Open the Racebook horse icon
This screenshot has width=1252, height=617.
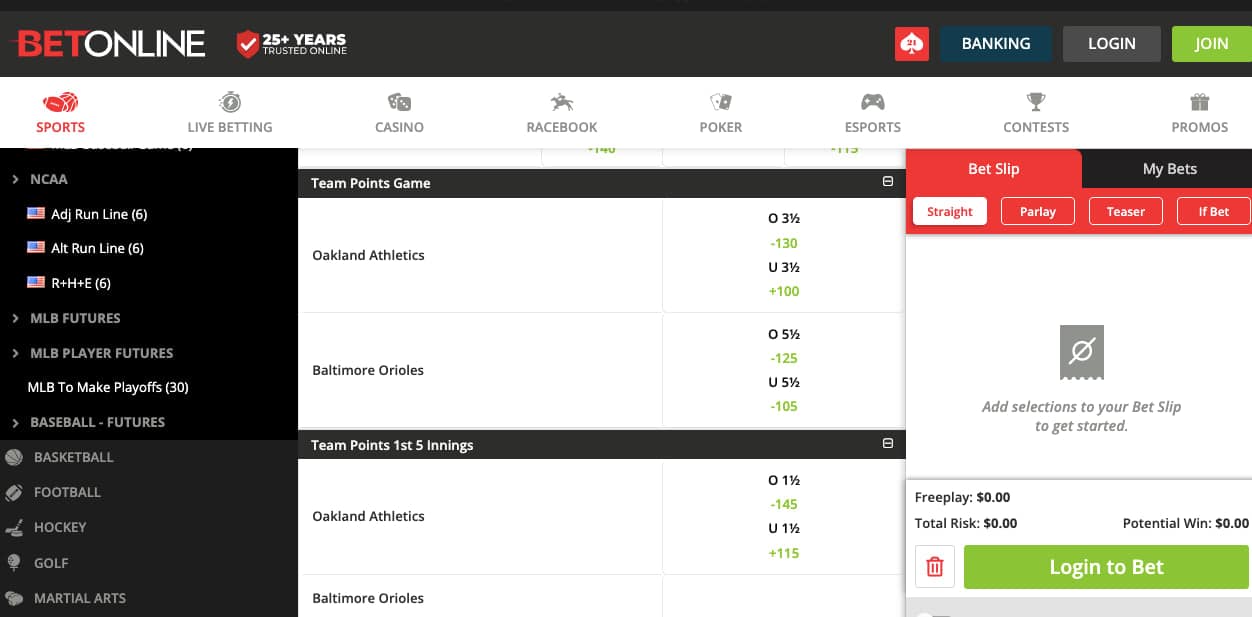point(562,102)
